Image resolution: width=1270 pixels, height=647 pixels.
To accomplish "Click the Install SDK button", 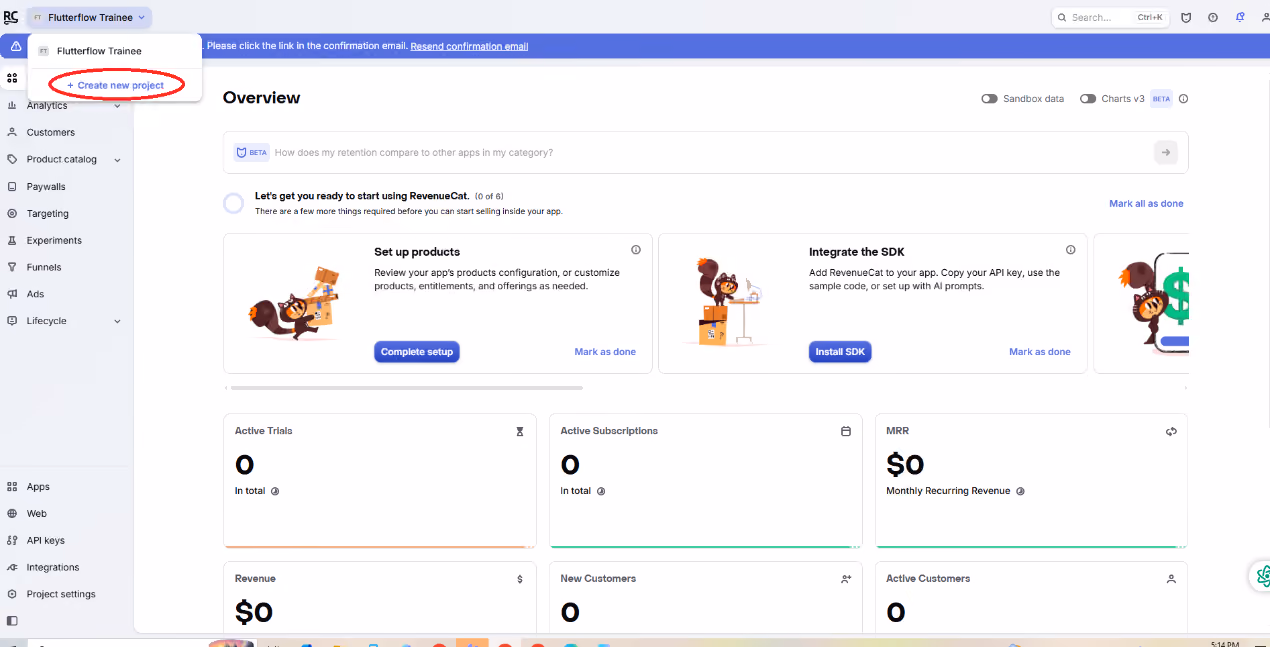I will click(x=840, y=352).
